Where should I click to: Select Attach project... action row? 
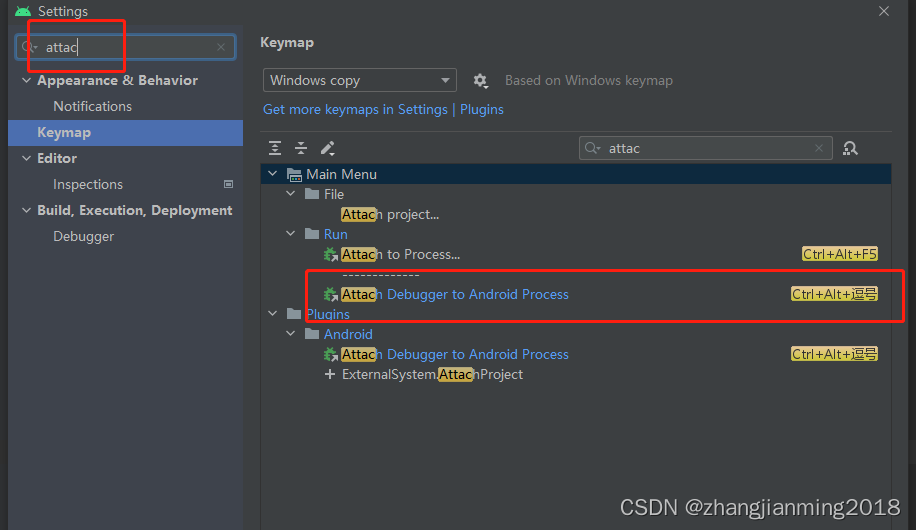click(x=390, y=214)
